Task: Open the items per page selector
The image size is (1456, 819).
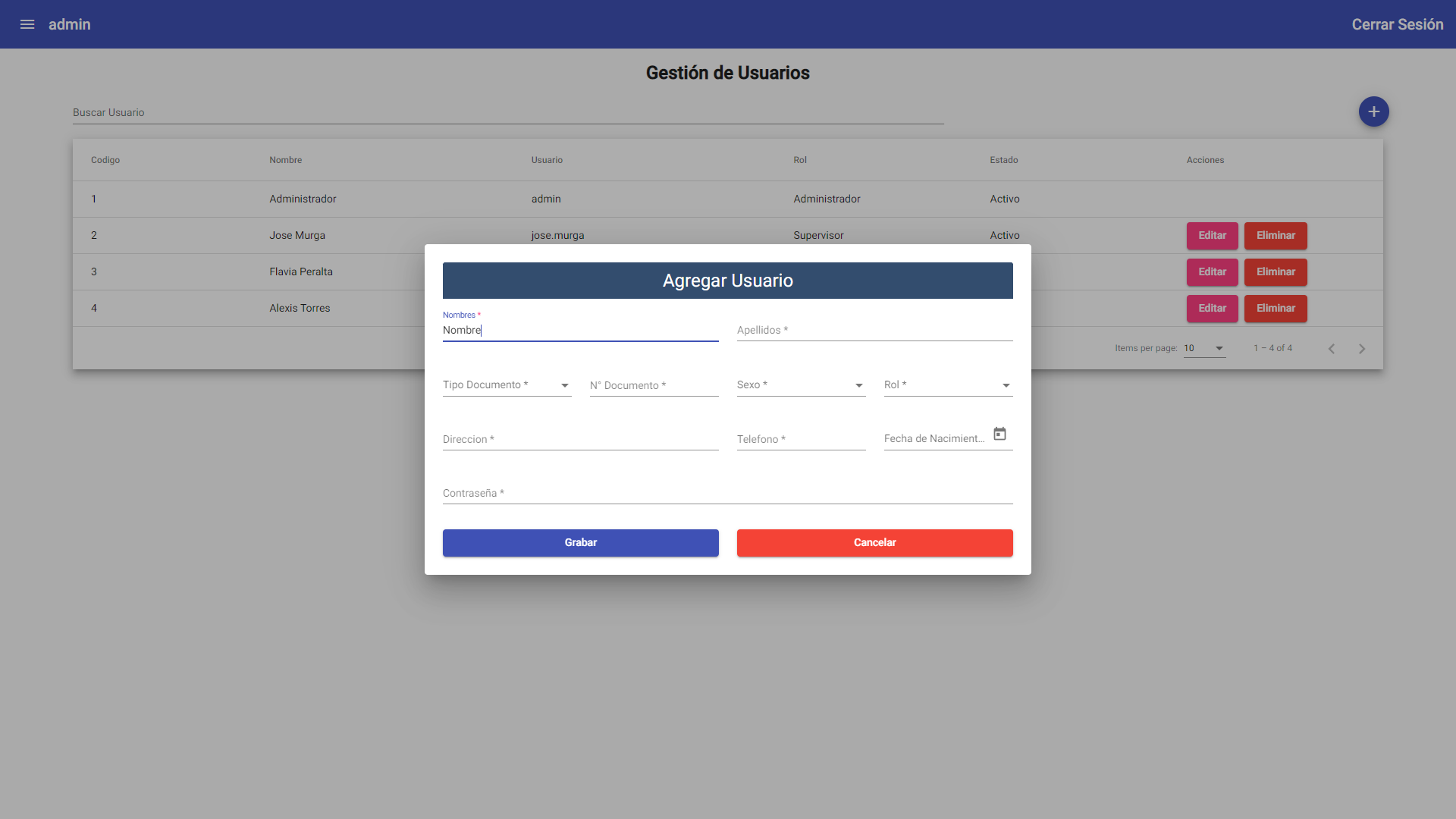Action: click(1204, 348)
